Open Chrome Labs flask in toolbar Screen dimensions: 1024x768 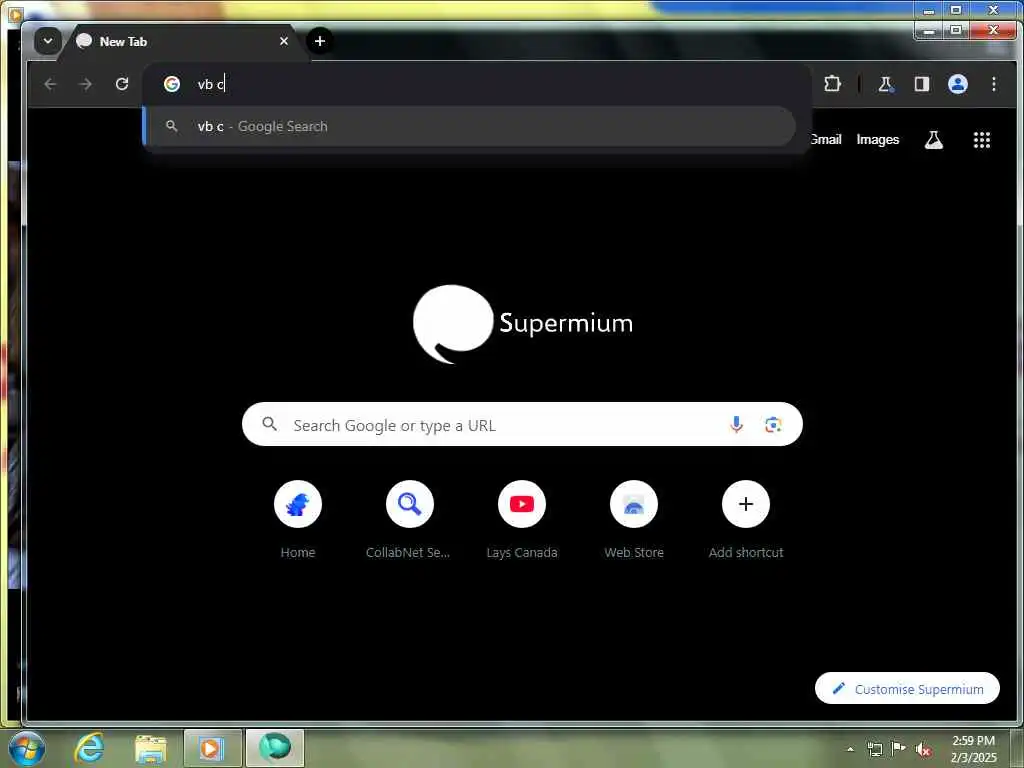pyautogui.click(x=886, y=84)
